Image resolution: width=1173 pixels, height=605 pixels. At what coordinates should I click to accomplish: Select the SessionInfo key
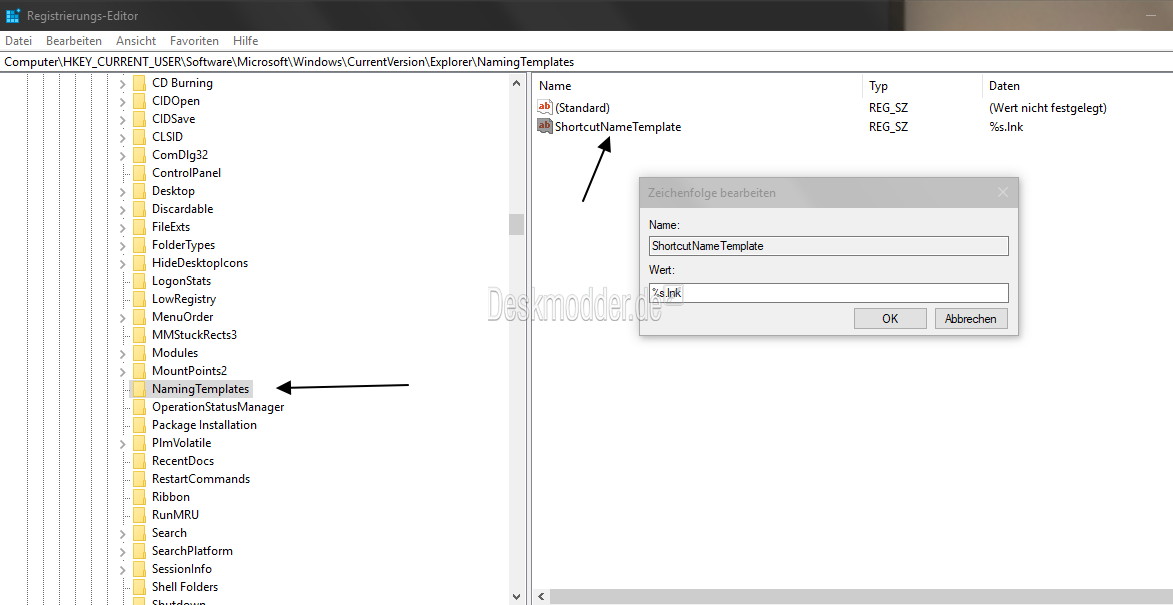point(182,569)
